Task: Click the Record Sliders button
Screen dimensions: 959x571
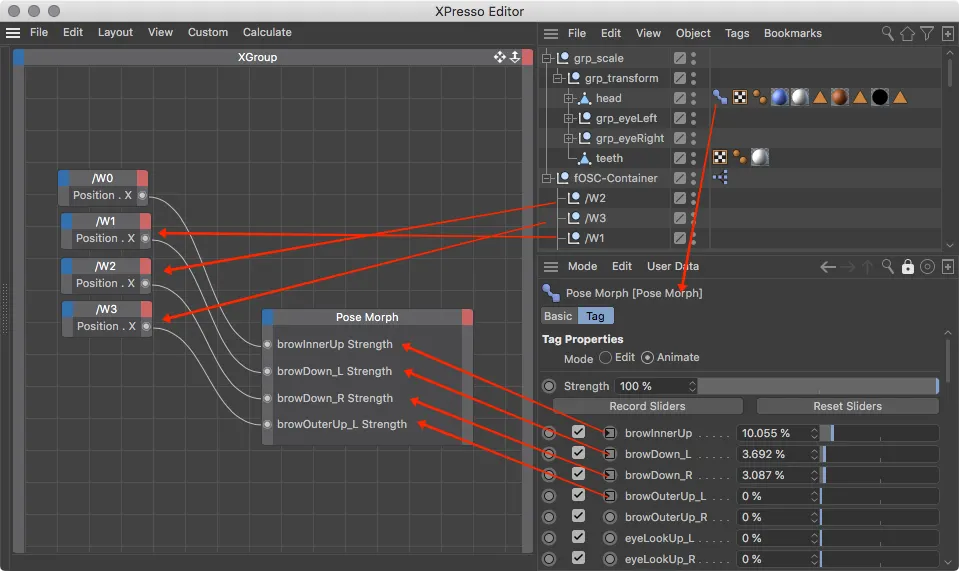Action: click(647, 406)
